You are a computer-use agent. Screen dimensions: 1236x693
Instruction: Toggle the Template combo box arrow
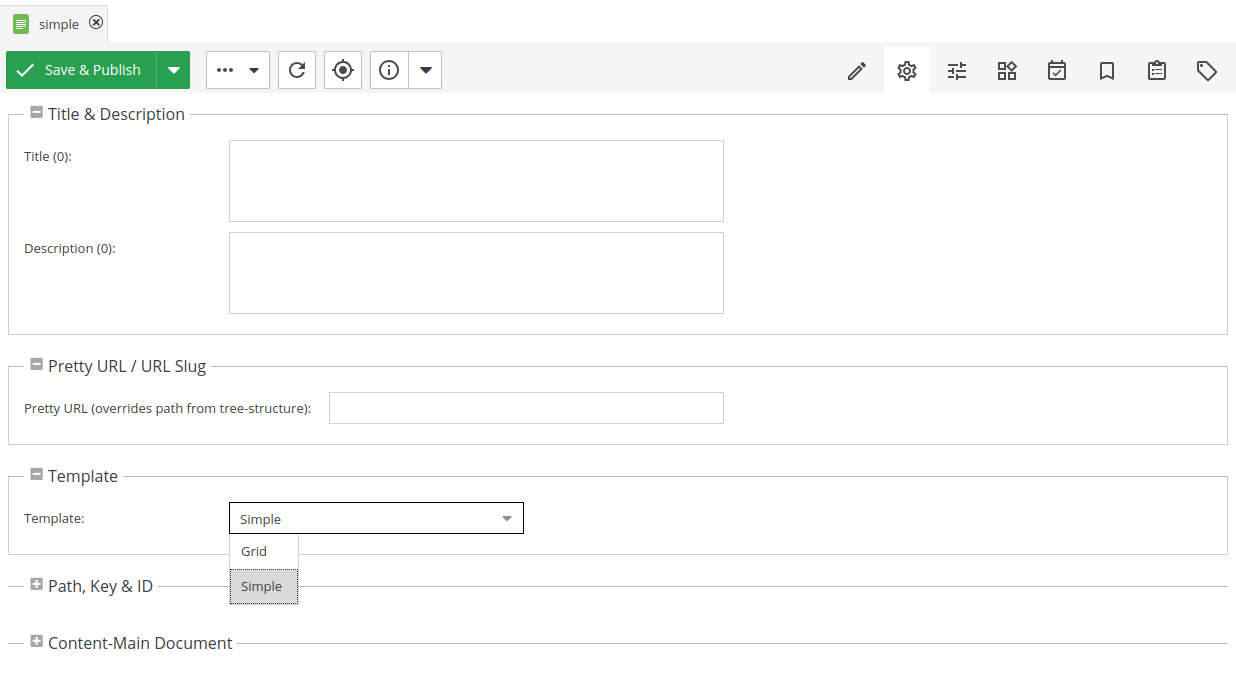click(507, 519)
